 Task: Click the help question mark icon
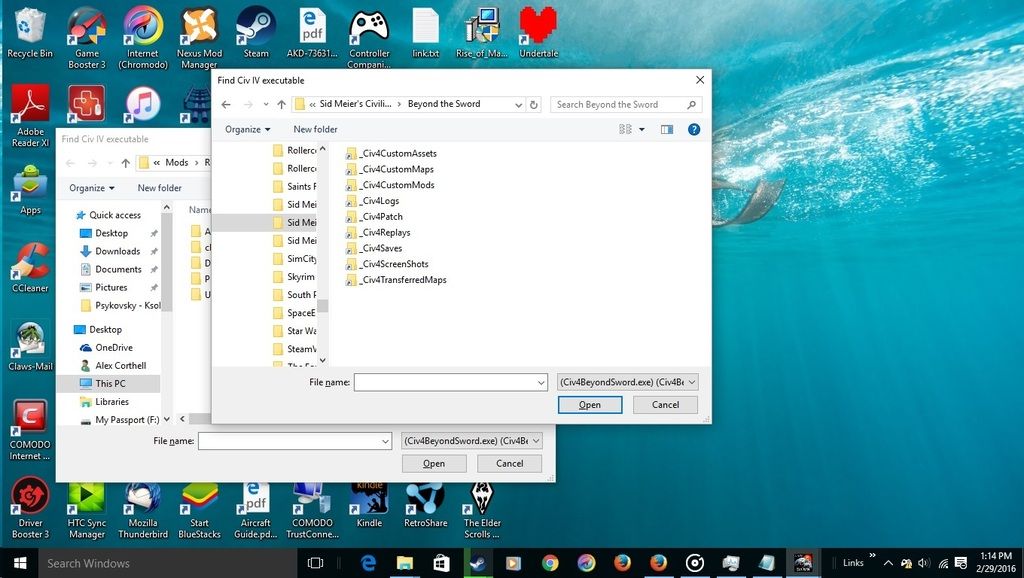[694, 129]
